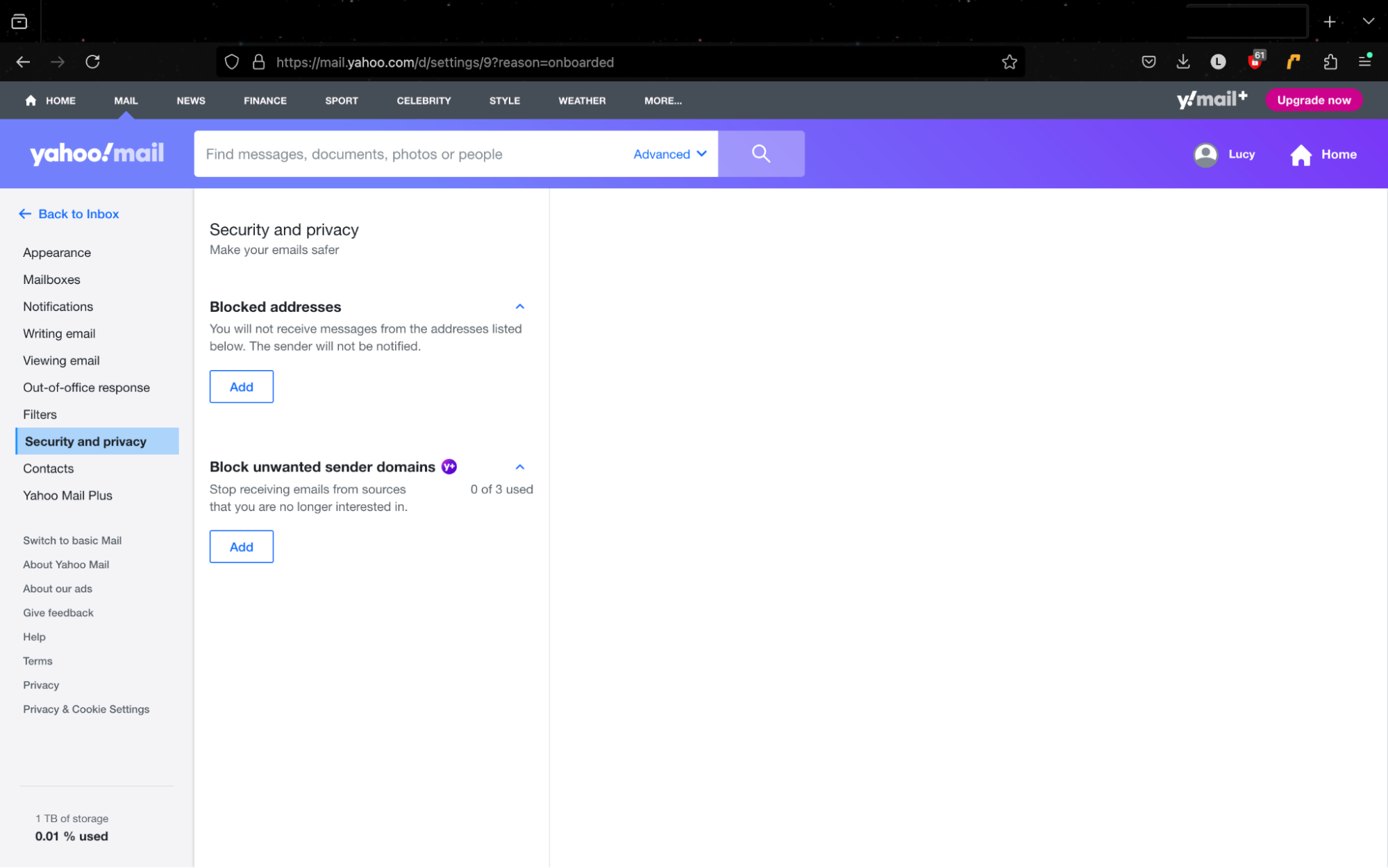Open the Pocket save icon

pyautogui.click(x=1148, y=62)
